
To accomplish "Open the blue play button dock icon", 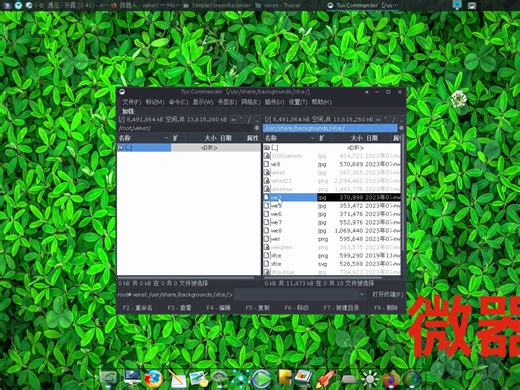I will [x=261, y=378].
